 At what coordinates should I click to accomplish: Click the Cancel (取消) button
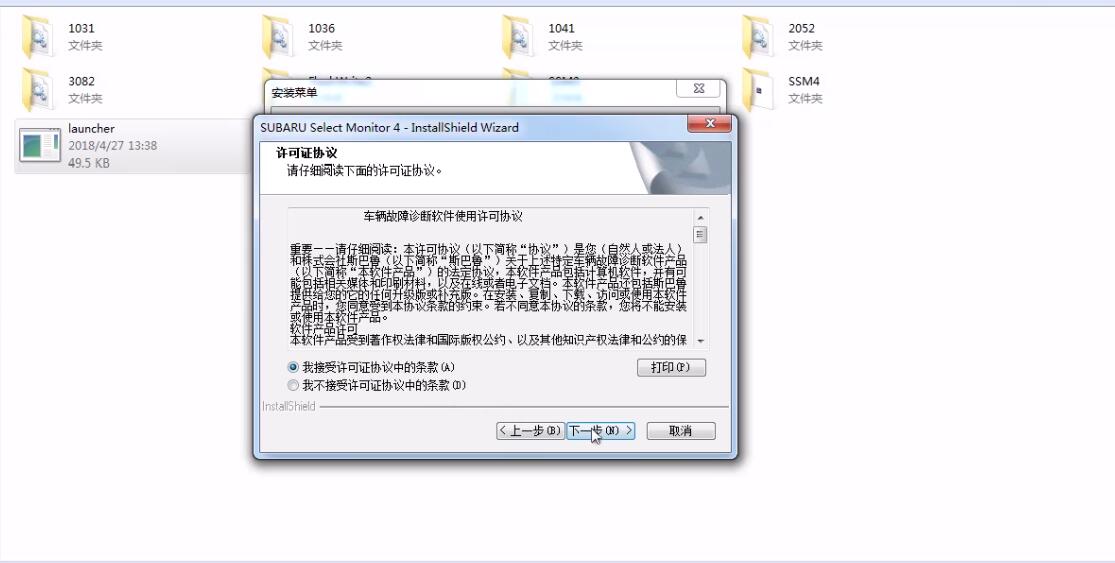coord(681,431)
